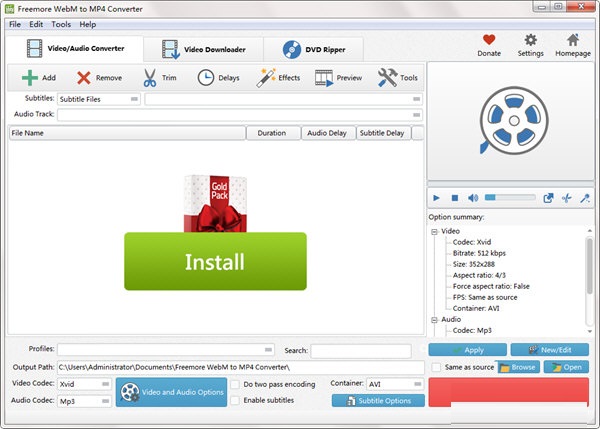Toggle the Enable subtitles checkbox
The width and height of the screenshot is (600, 429).
pyautogui.click(x=234, y=400)
